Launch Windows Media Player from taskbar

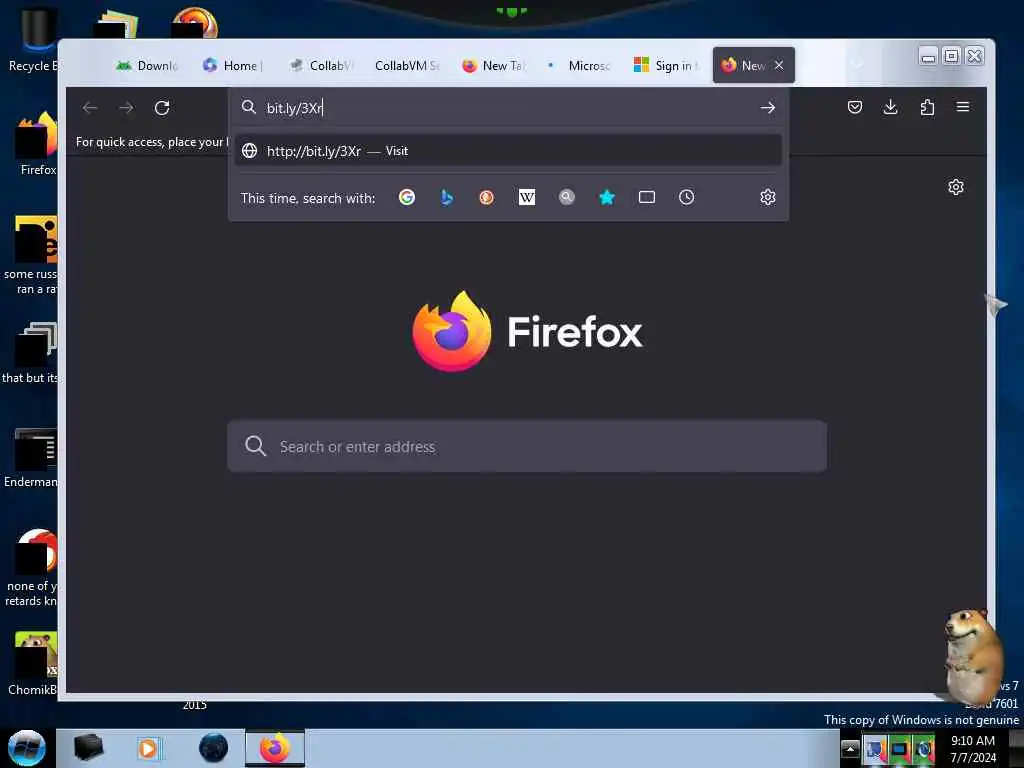[x=148, y=748]
